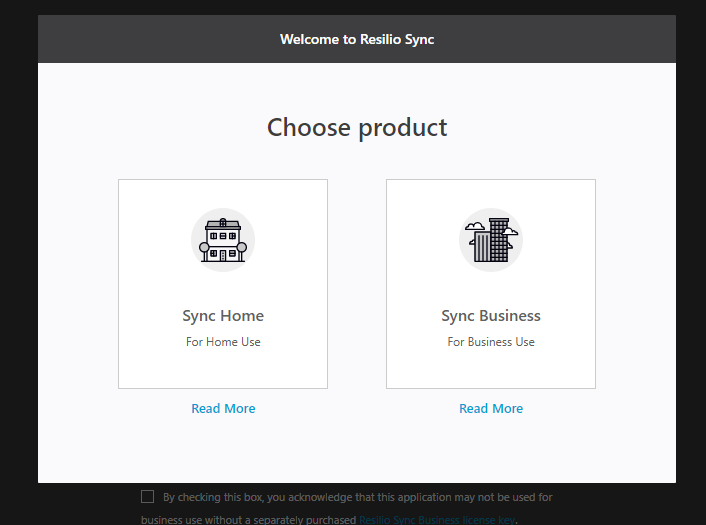Tick the business use acknowledgment checkbox
Screen dimensions: 706x525
point(147,497)
